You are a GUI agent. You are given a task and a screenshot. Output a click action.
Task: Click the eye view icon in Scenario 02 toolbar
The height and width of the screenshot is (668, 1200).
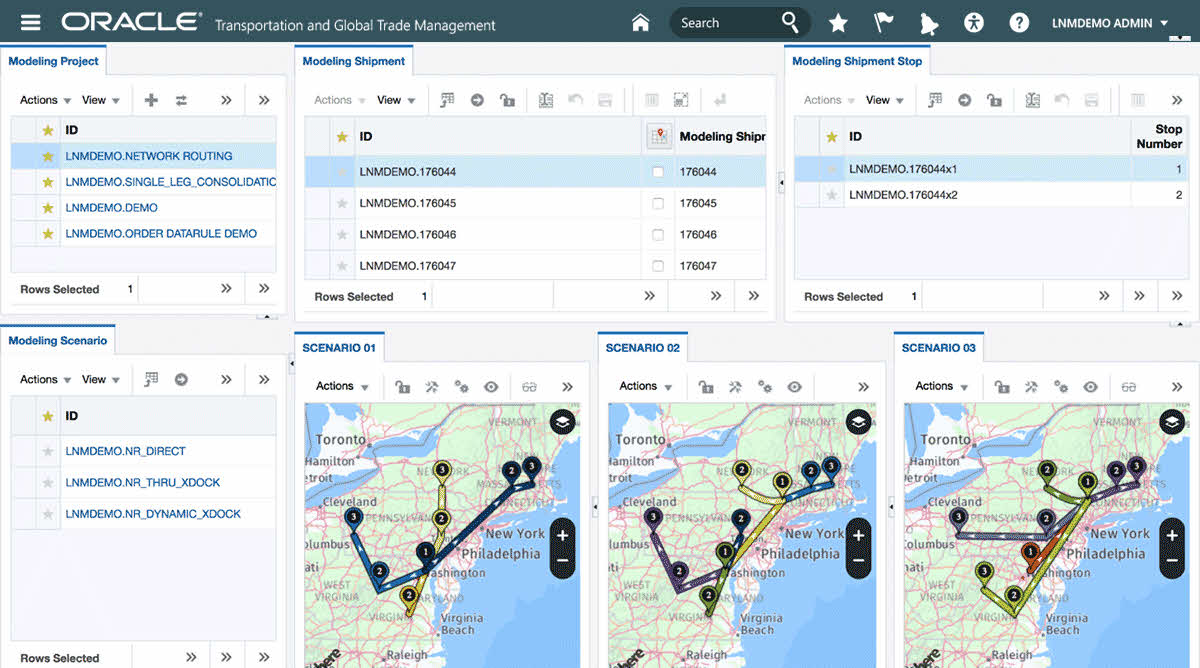point(793,386)
